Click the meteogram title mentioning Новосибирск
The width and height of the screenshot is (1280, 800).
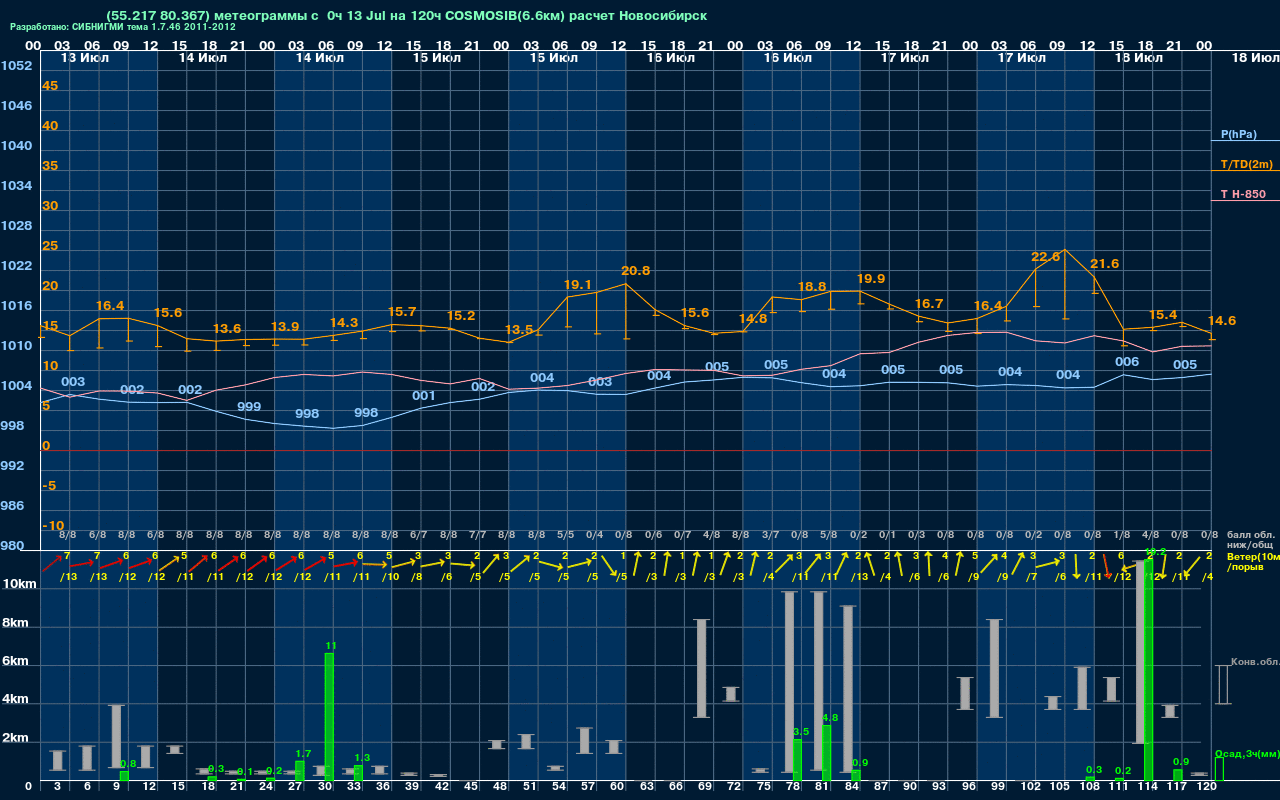406,16
